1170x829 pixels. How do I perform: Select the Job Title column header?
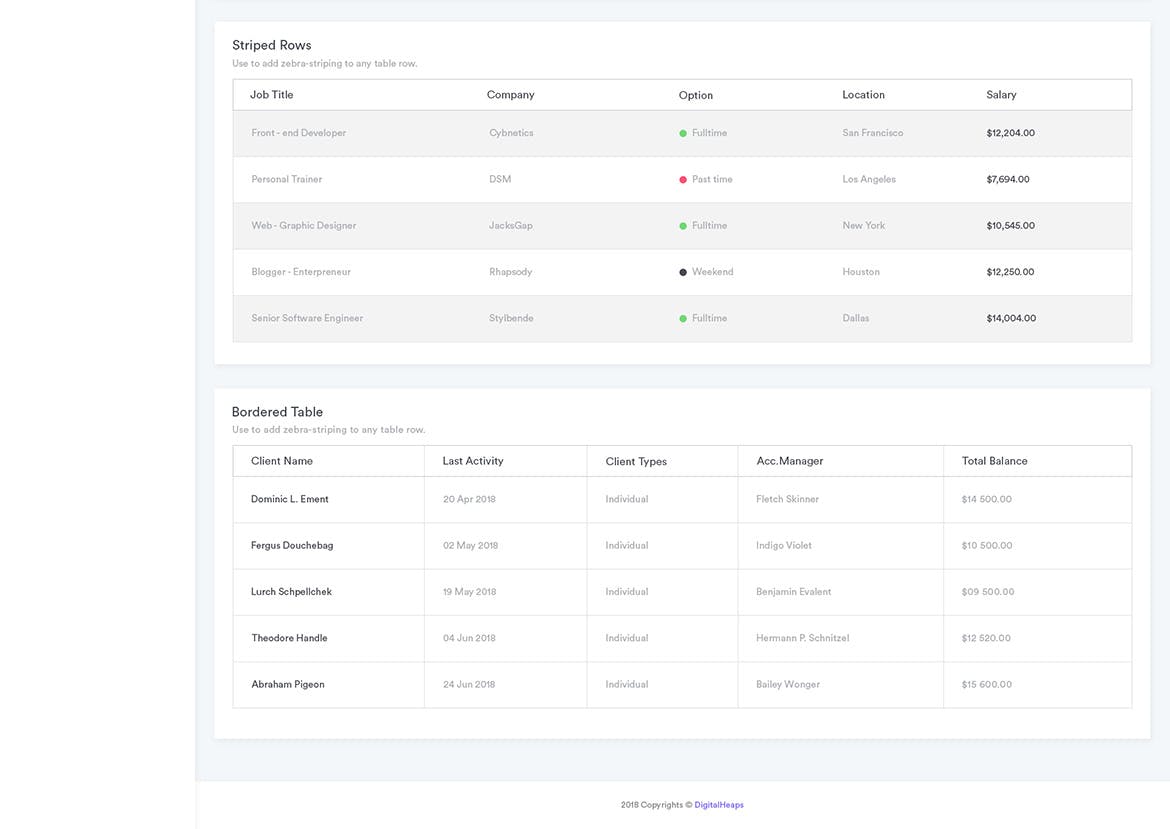click(x=272, y=94)
